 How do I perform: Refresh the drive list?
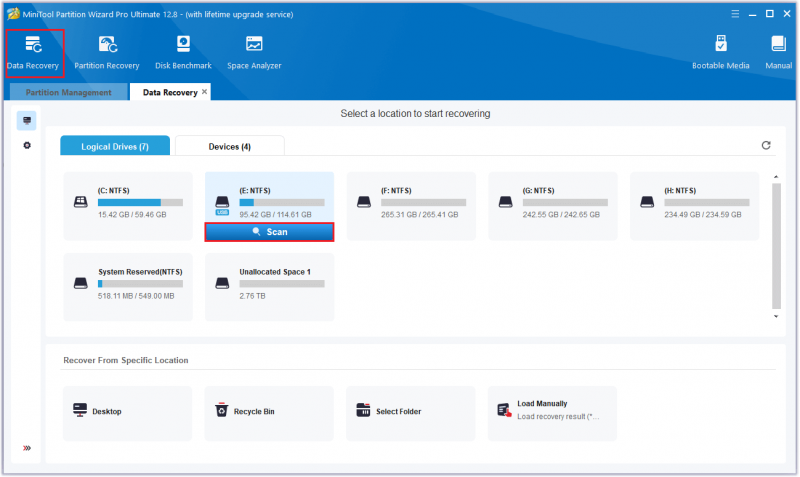[766, 145]
